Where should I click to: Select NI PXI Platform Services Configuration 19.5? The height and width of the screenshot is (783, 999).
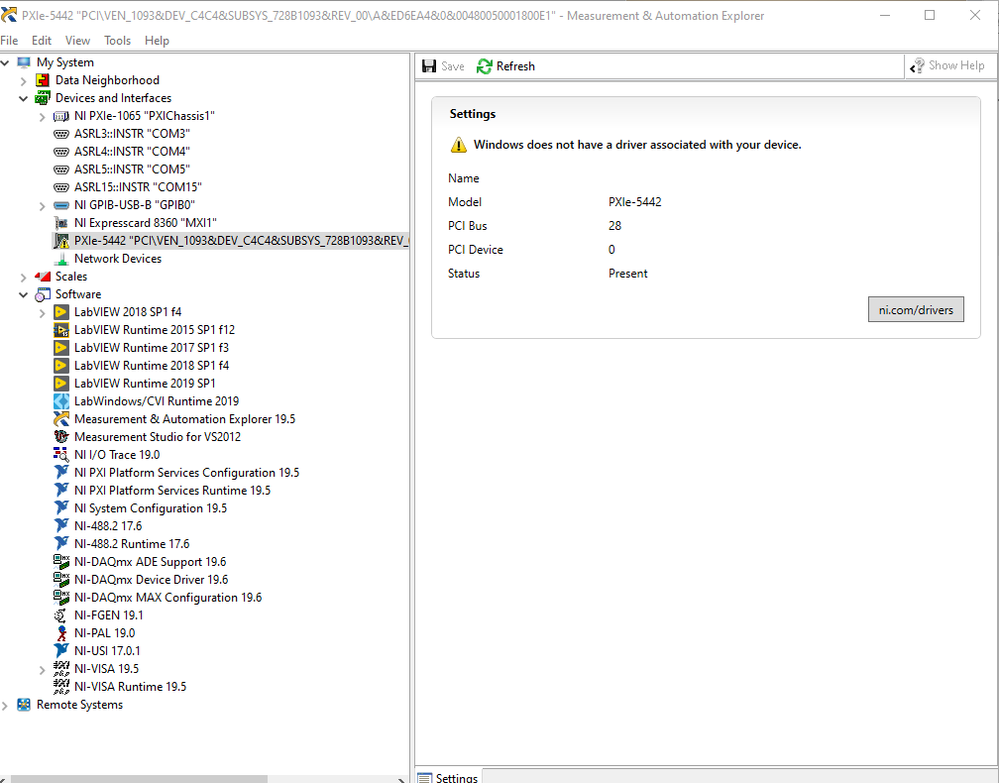[187, 473]
